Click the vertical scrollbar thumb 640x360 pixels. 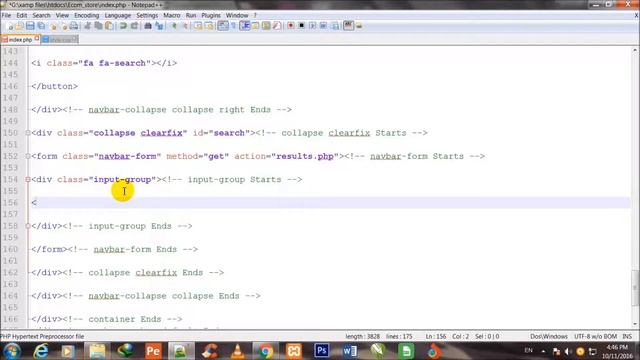pyautogui.click(x=635, y=288)
